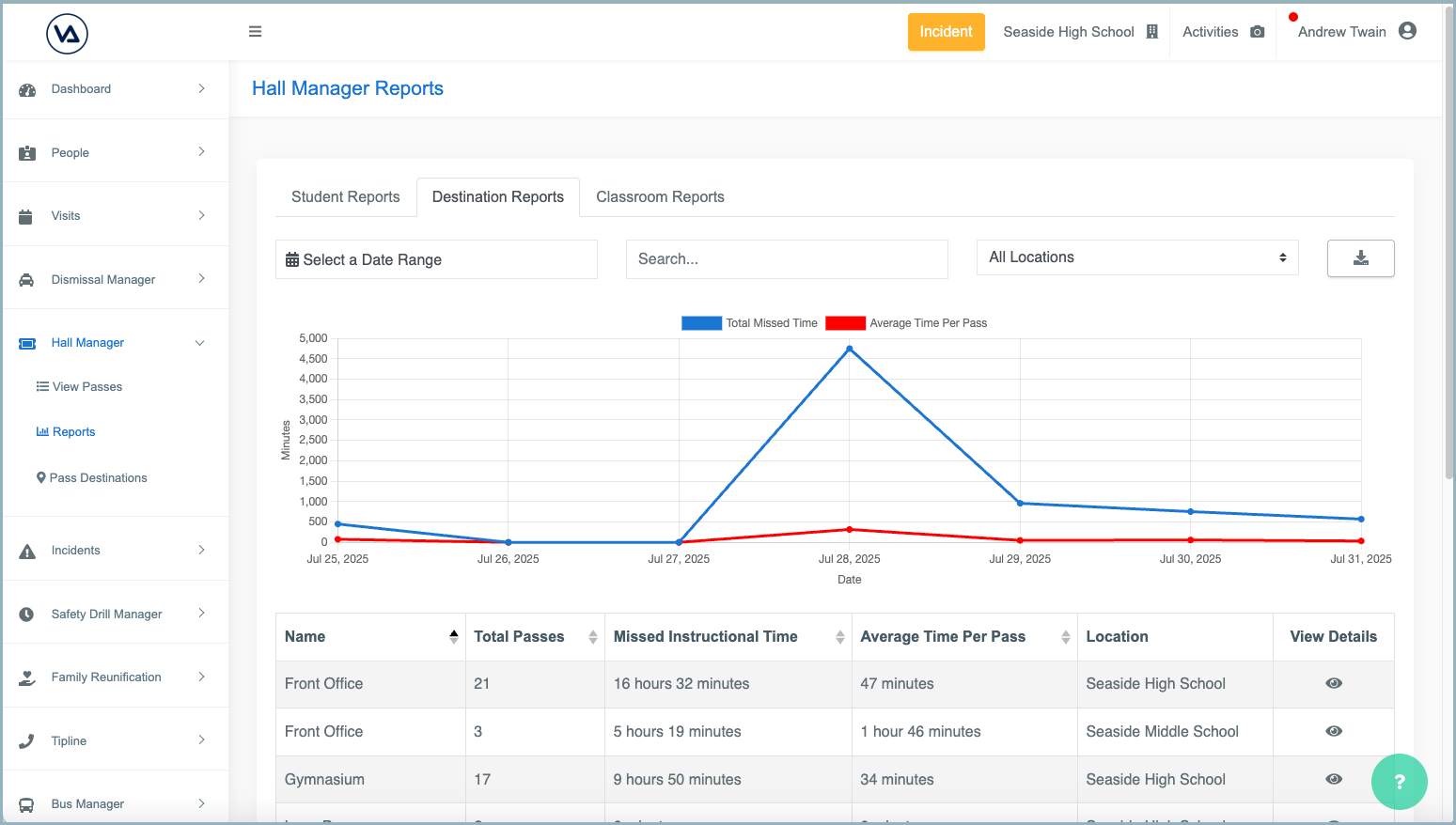Click the orange Incident button
The height and width of the screenshot is (825, 1456).
tap(946, 32)
